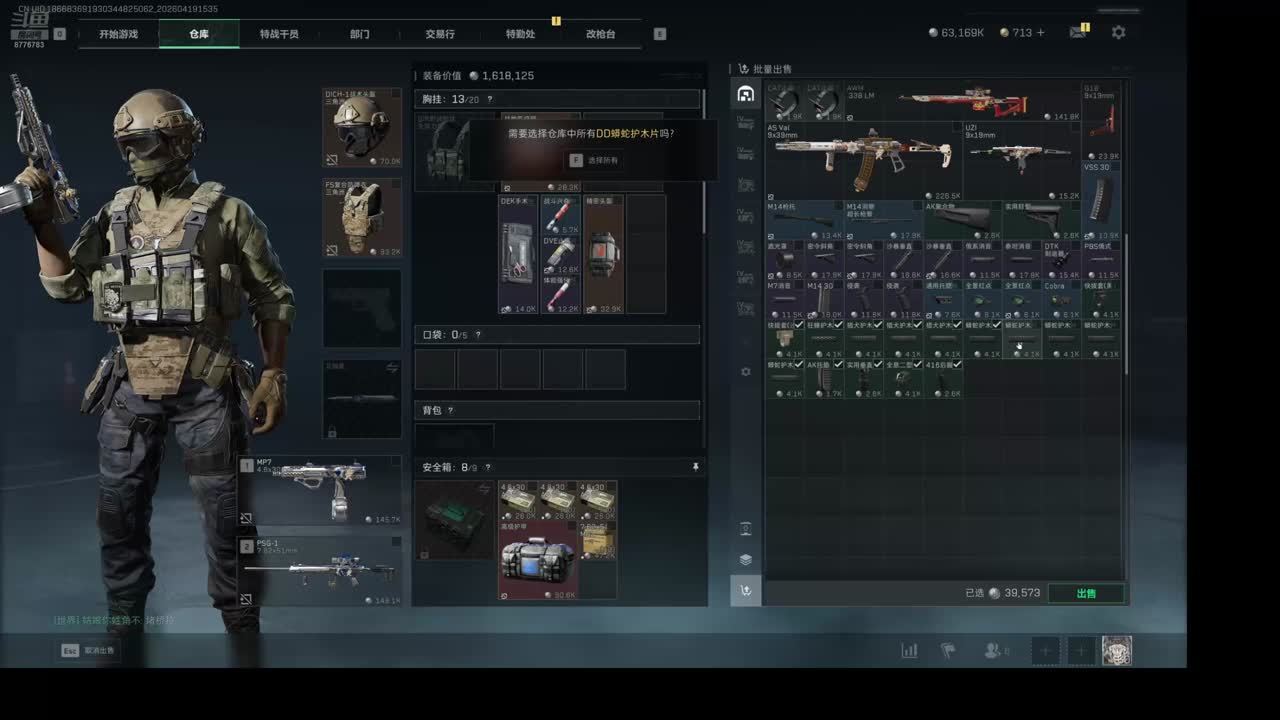The height and width of the screenshot is (720, 1280).
Task: Click the stacked layers icon in sidebar
Action: pyautogui.click(x=745, y=559)
